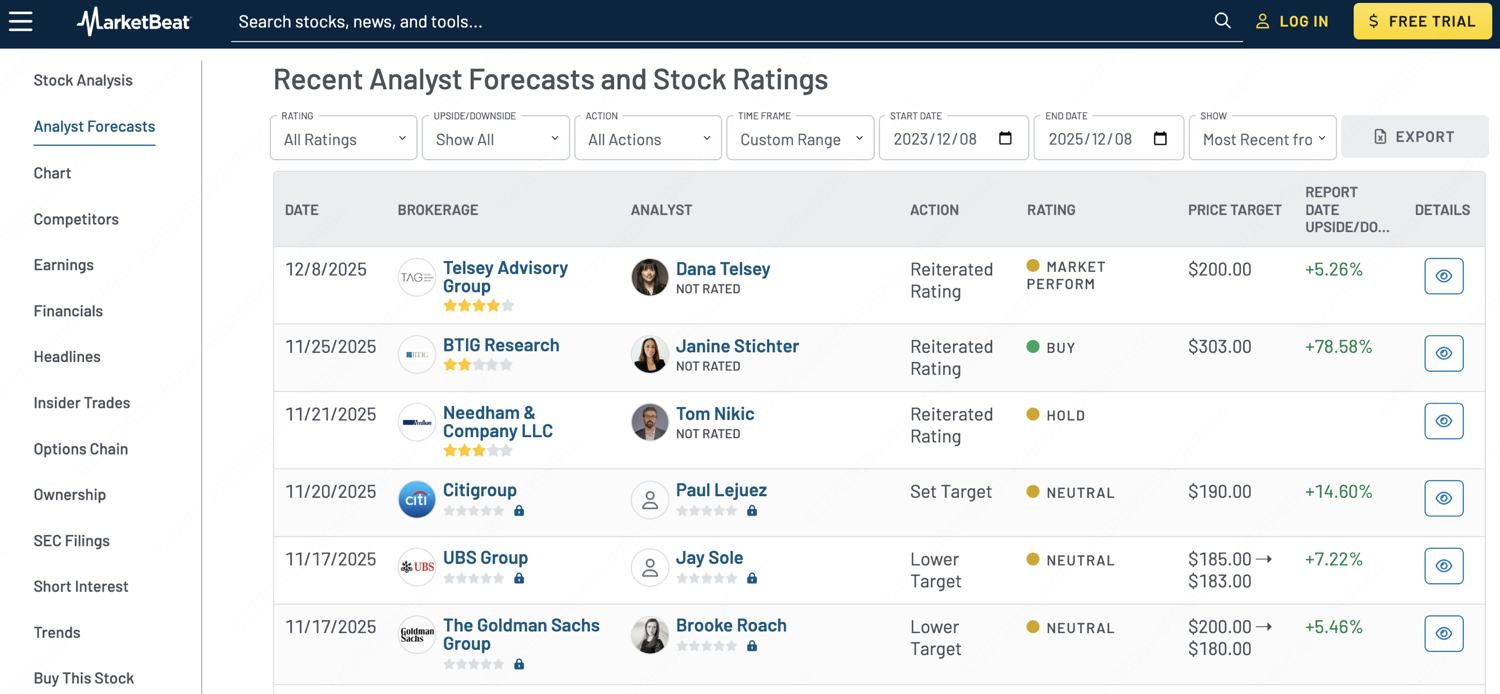Expand the Rating filter dropdown
Viewport: 1500px width, 694px height.
click(x=344, y=139)
